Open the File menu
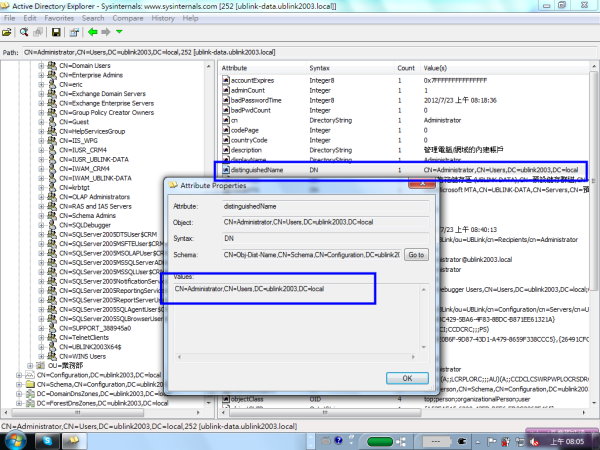The height and width of the screenshot is (450, 600). [x=10, y=18]
